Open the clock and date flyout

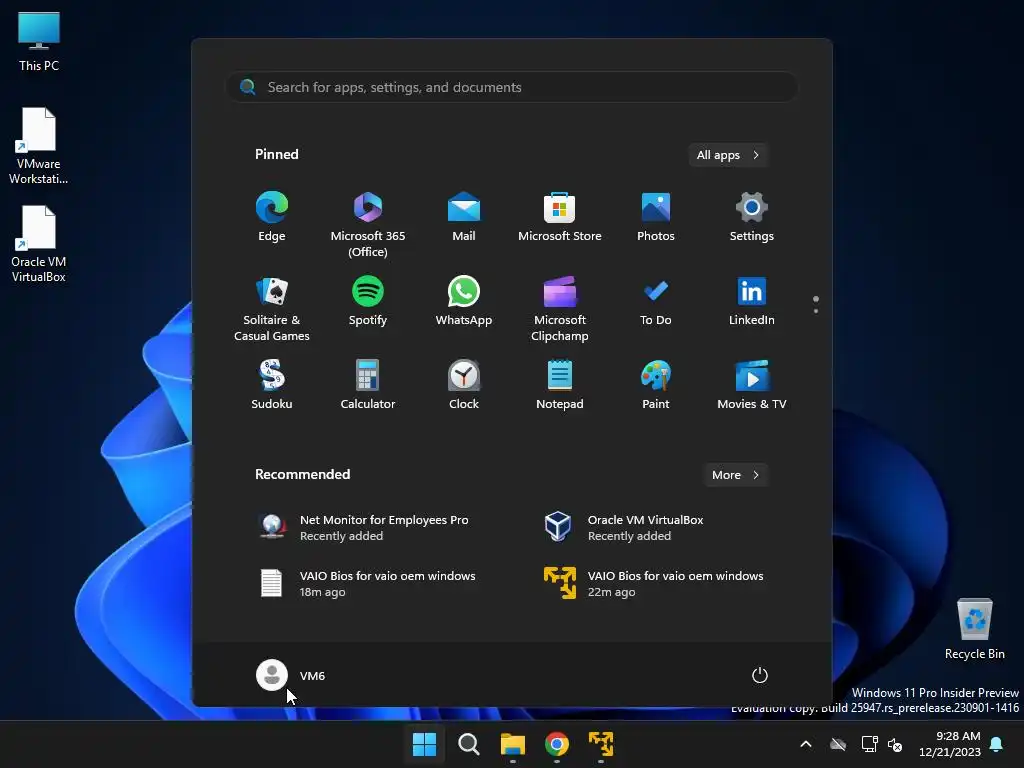pos(950,744)
